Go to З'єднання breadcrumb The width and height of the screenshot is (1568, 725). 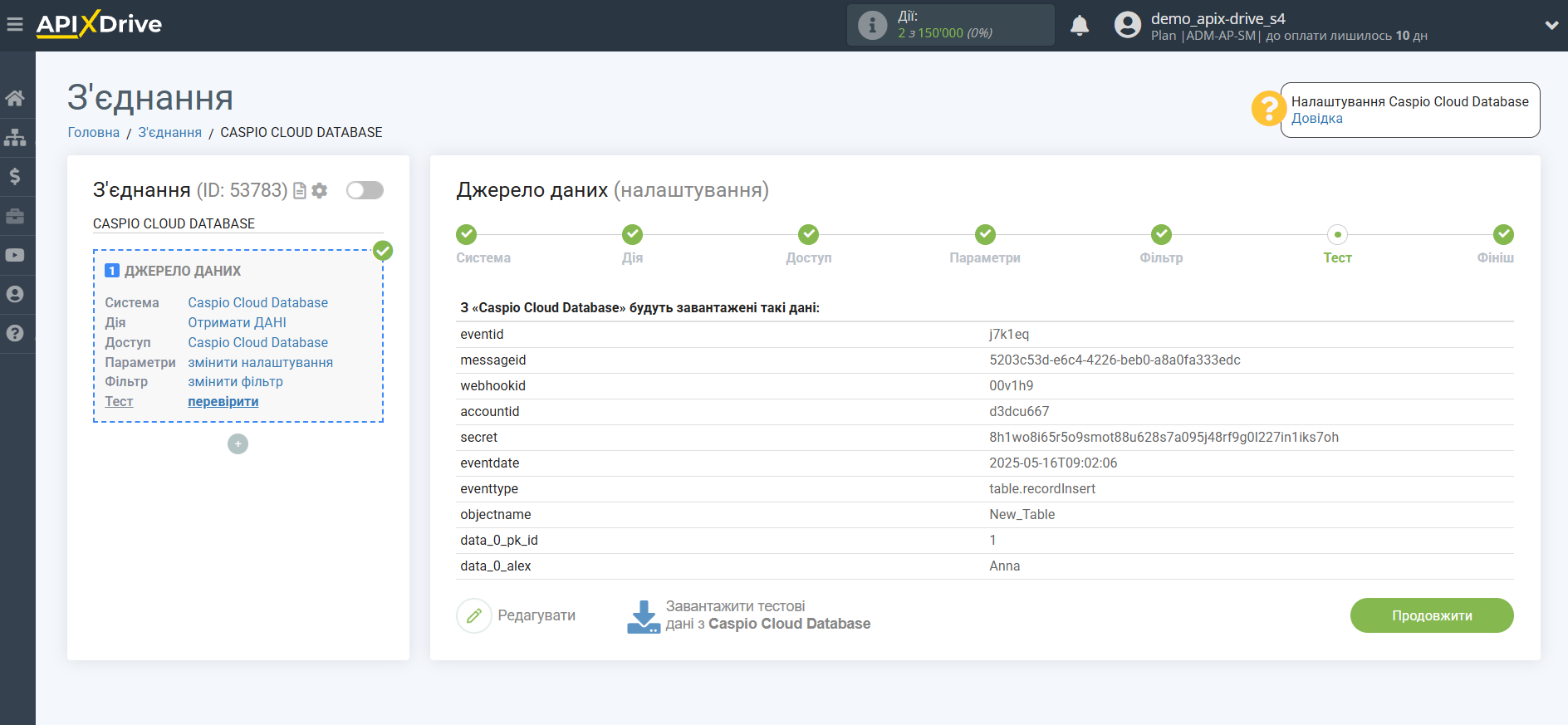pyautogui.click(x=169, y=133)
